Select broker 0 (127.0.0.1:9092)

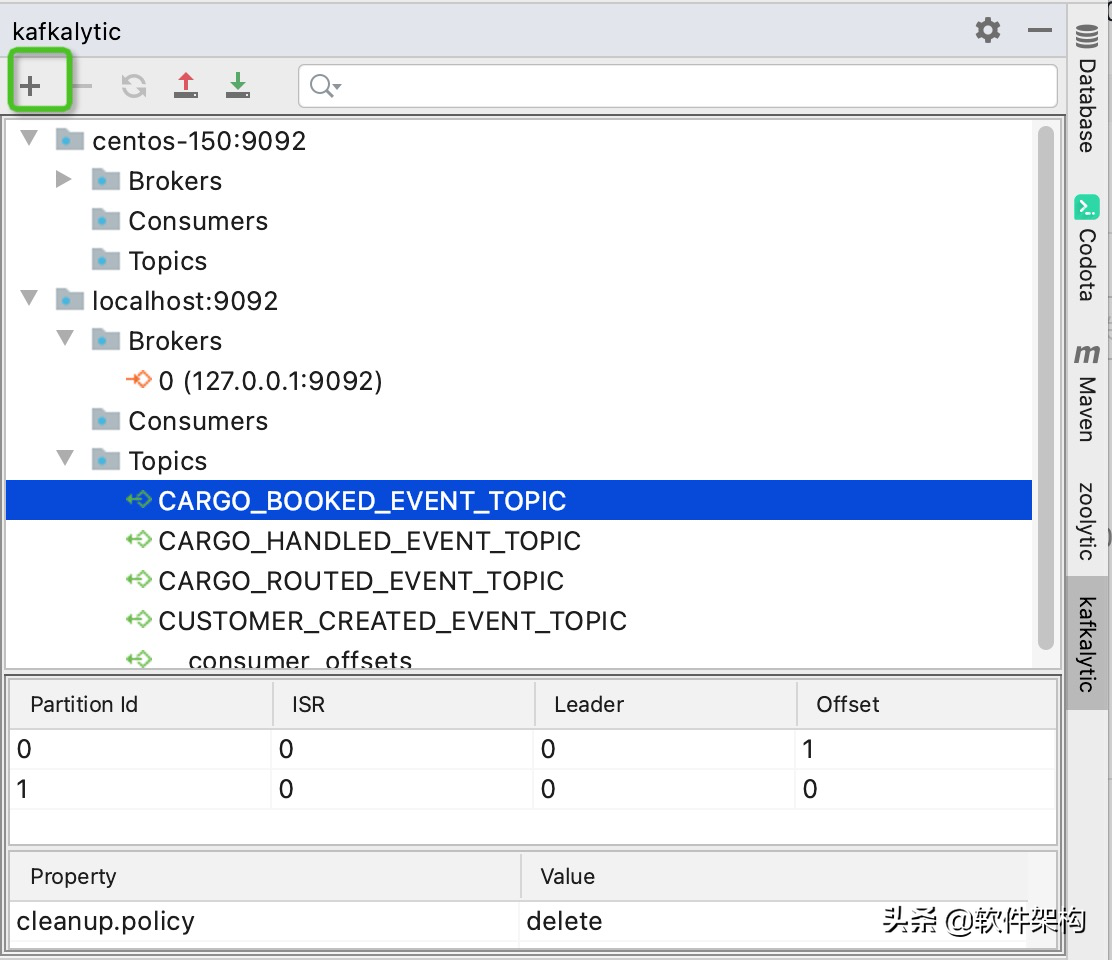[270, 381]
